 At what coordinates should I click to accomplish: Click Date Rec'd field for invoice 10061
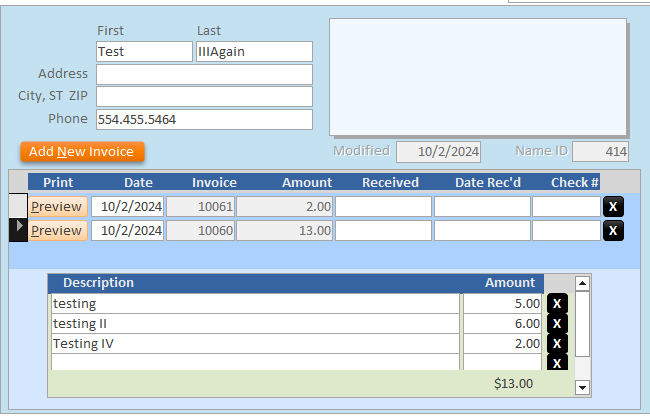pyautogui.click(x=482, y=207)
